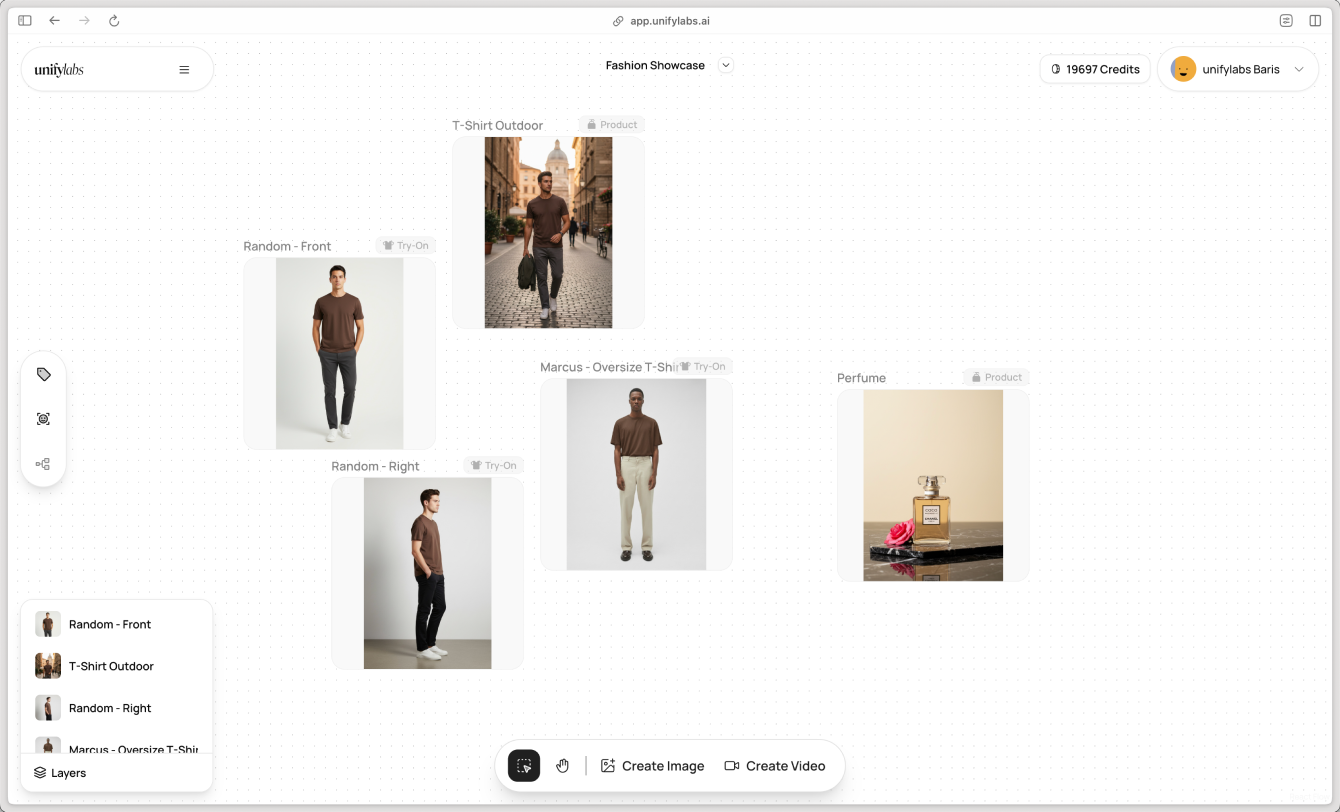Toggle the browser sidebar icon
1340x812 pixels.
(25, 21)
